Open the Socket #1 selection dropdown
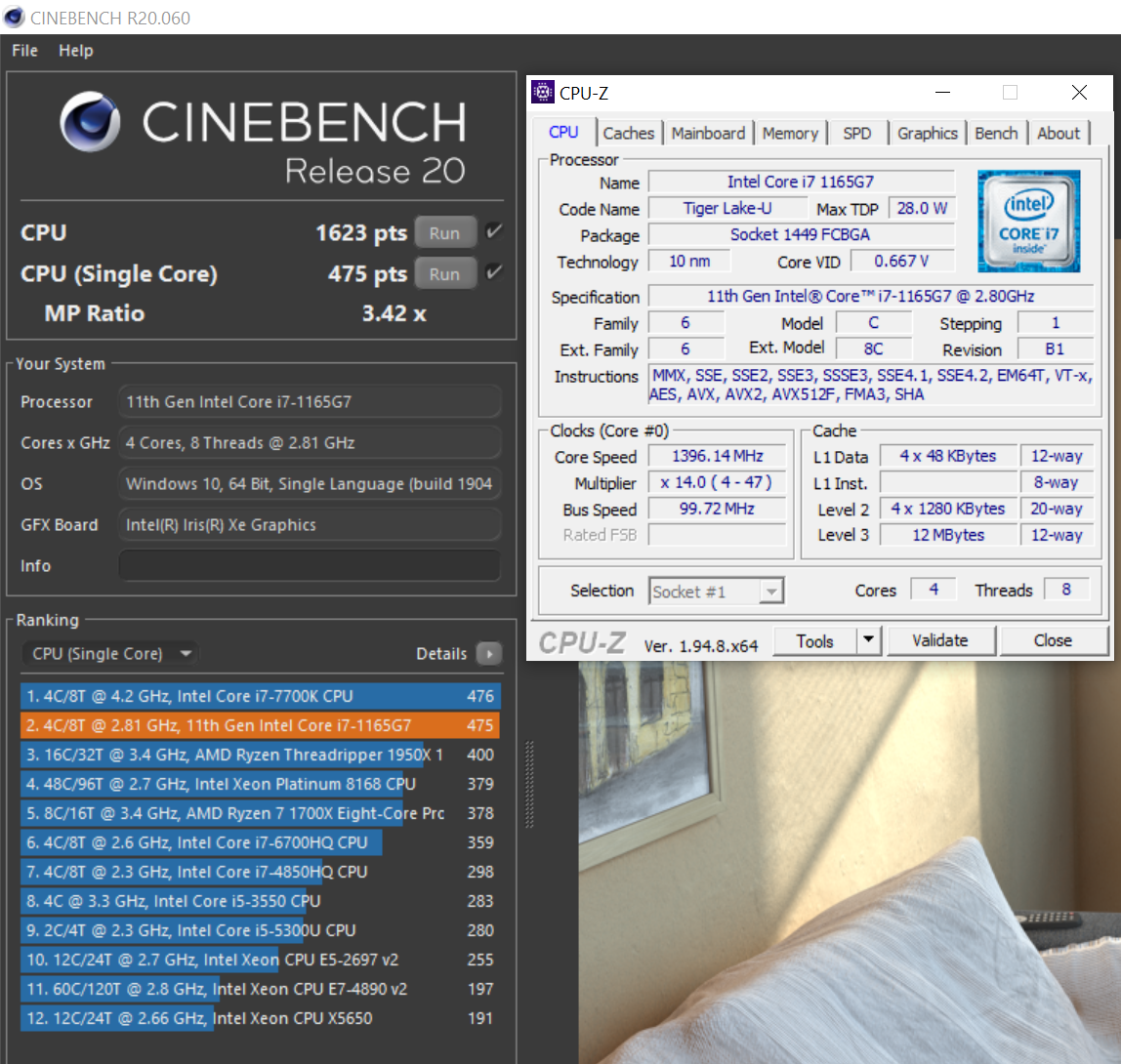 pyautogui.click(x=717, y=591)
